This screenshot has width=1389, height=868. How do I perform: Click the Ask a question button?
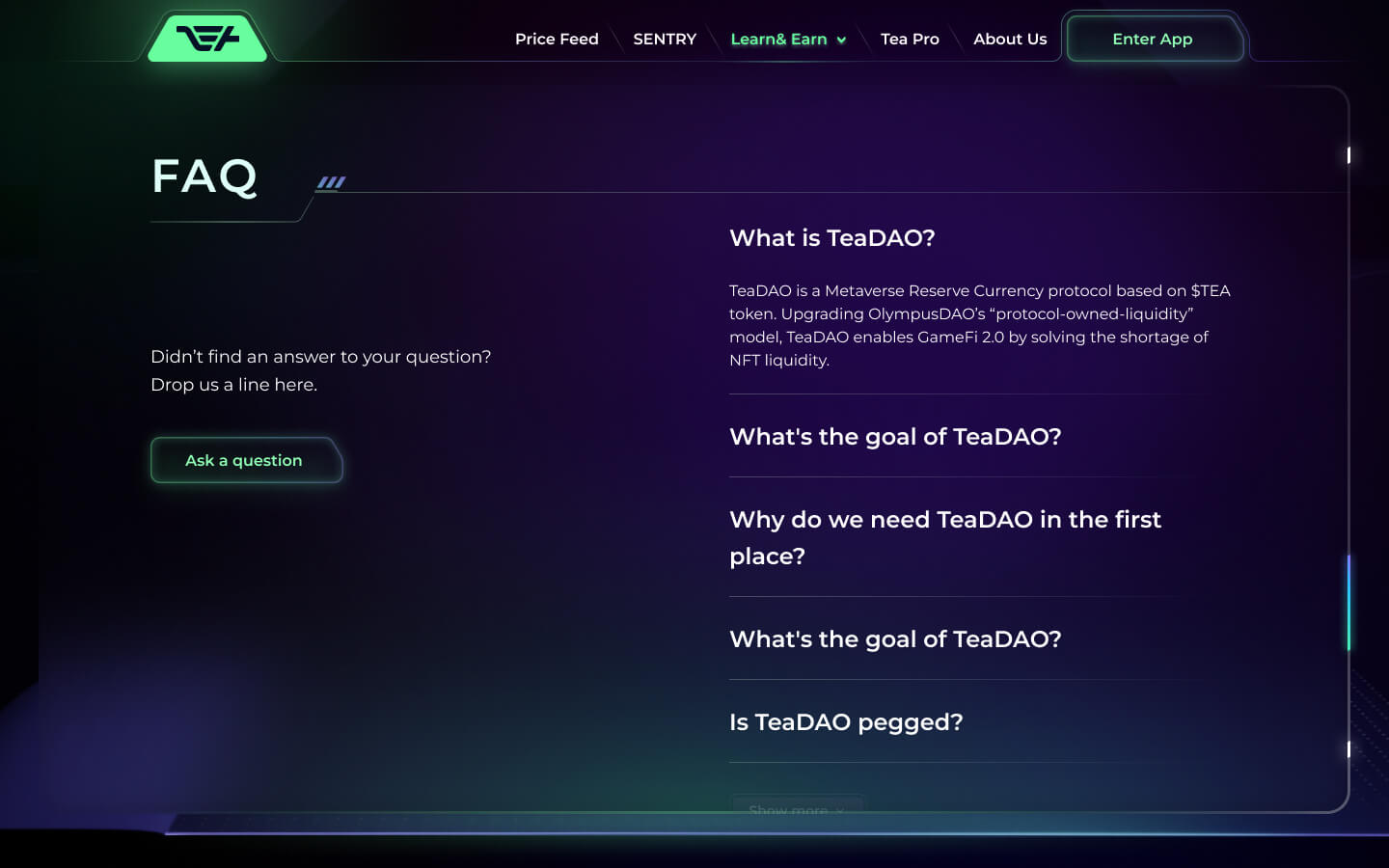pyautogui.click(x=245, y=461)
